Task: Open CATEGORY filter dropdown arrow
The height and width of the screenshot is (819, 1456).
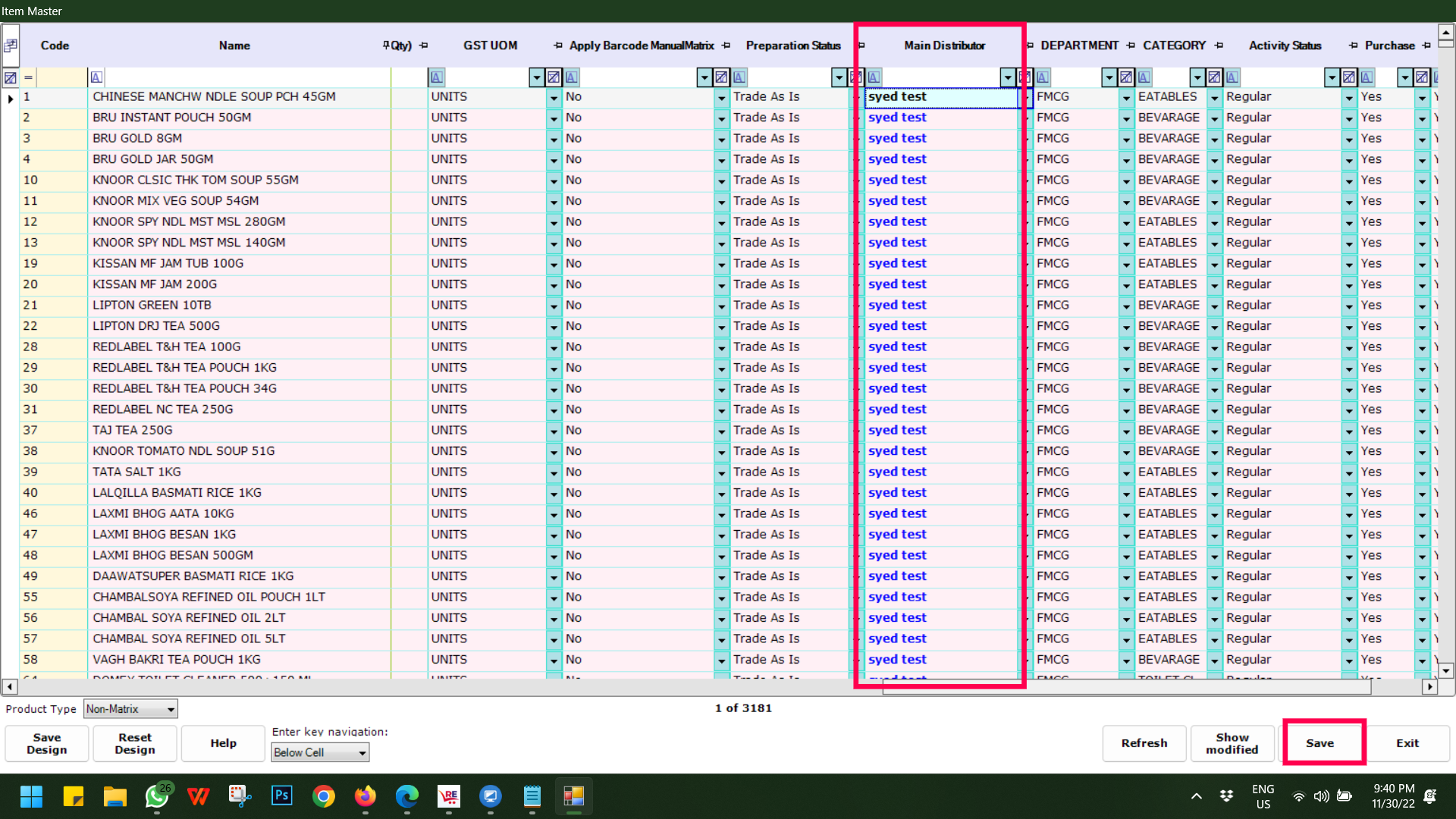Action: (x=1197, y=77)
